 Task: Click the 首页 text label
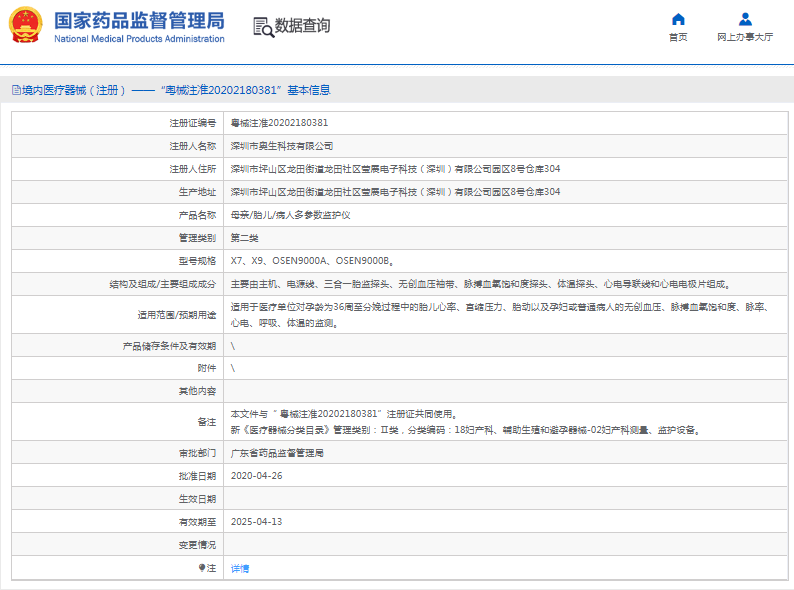tap(678, 37)
